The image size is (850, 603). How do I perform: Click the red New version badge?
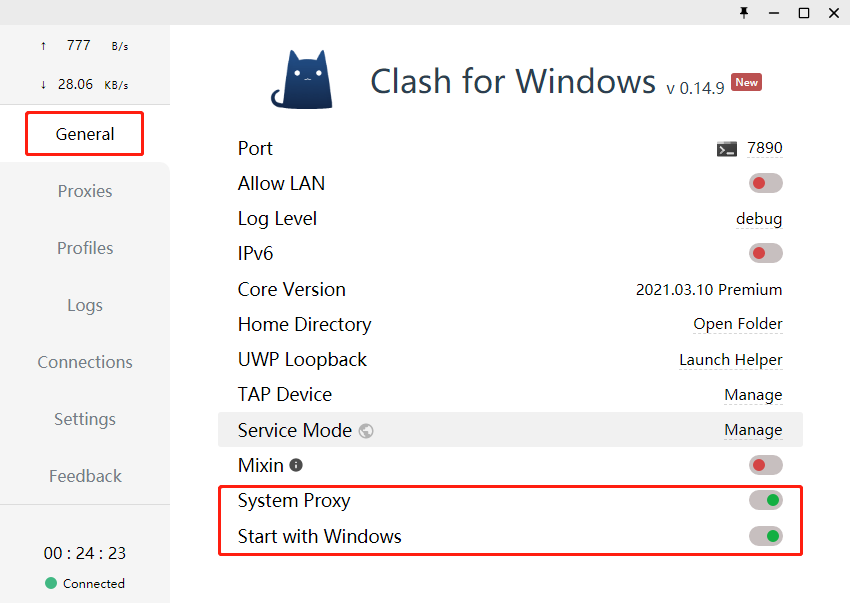pyautogui.click(x=746, y=82)
